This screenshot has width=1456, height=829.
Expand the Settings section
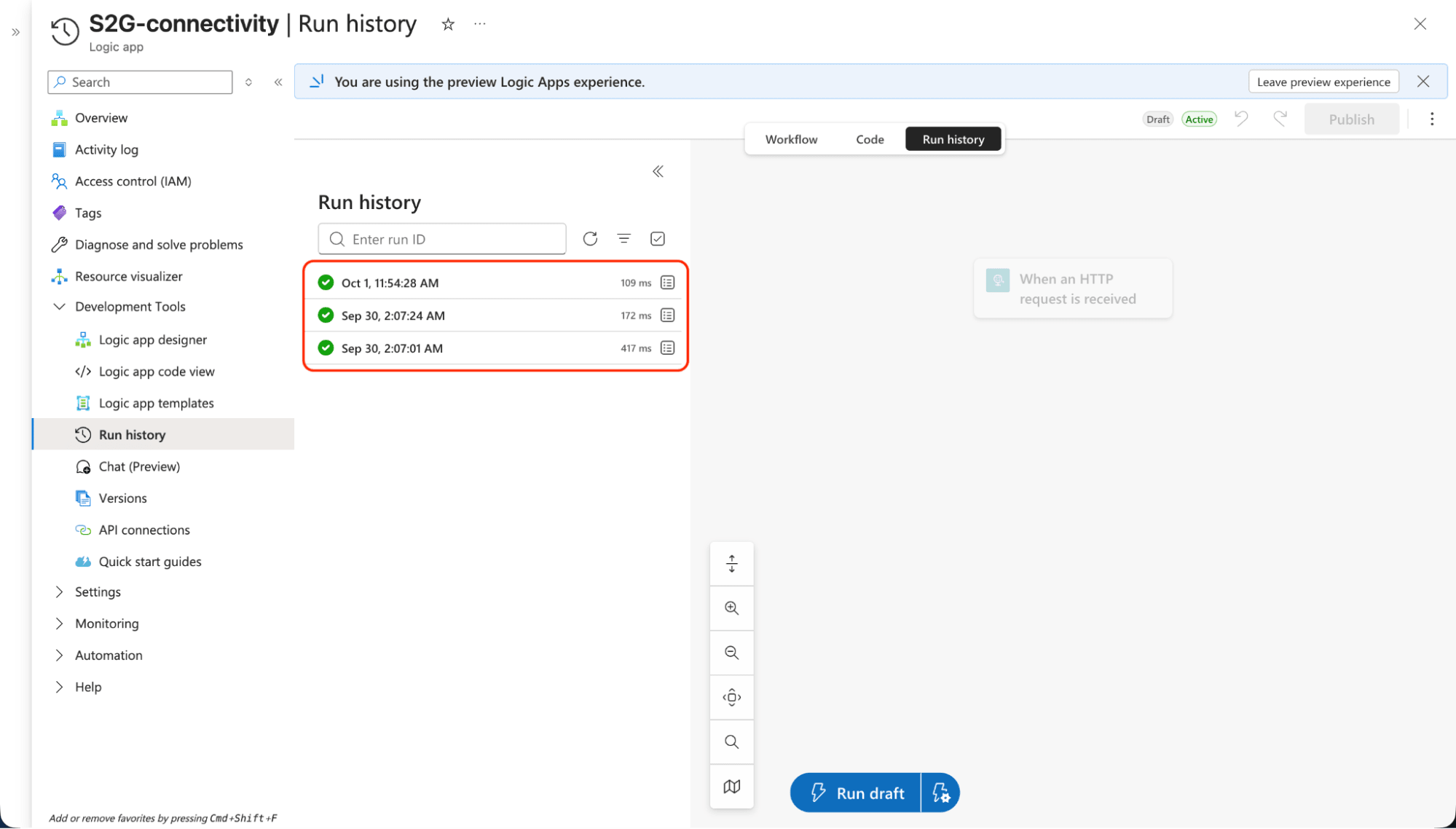tap(59, 592)
